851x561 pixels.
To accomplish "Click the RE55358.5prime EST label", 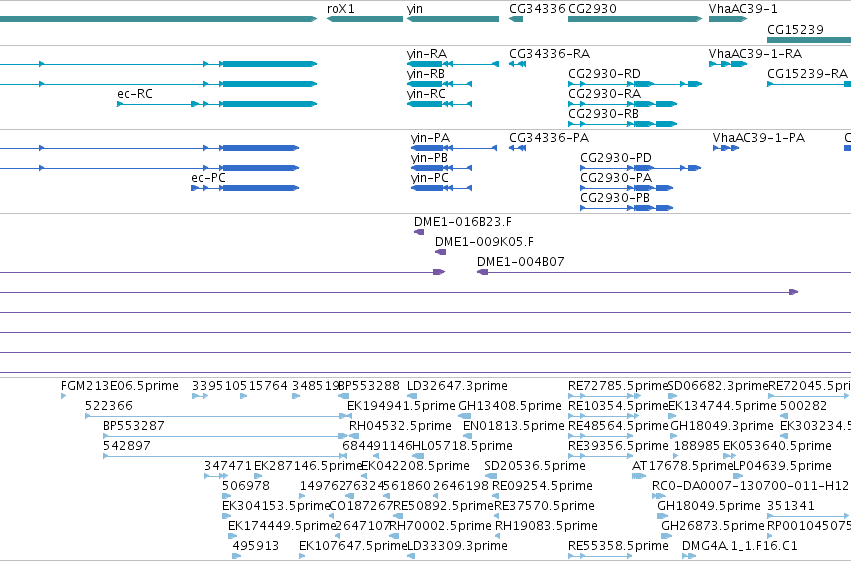I will (618, 546).
